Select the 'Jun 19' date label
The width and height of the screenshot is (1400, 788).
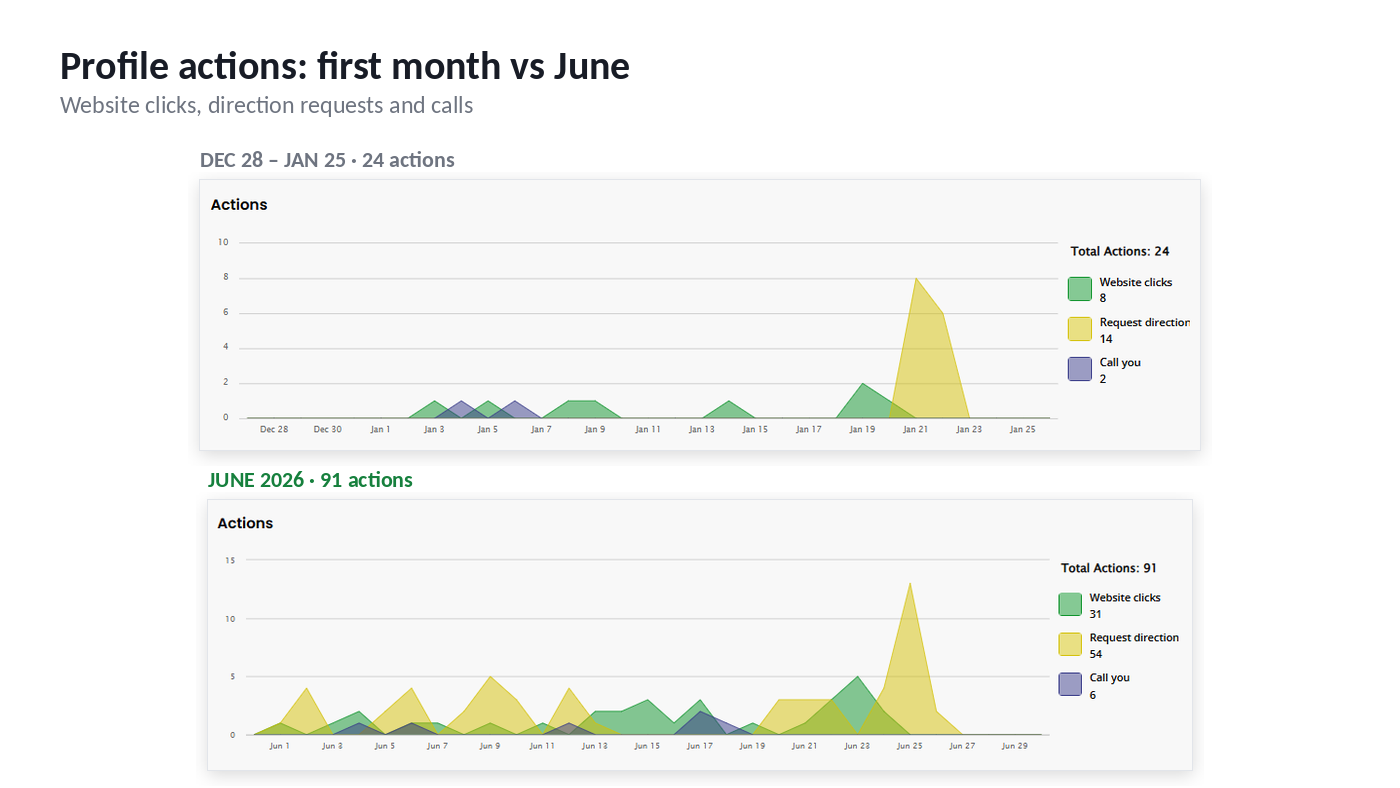tap(752, 746)
